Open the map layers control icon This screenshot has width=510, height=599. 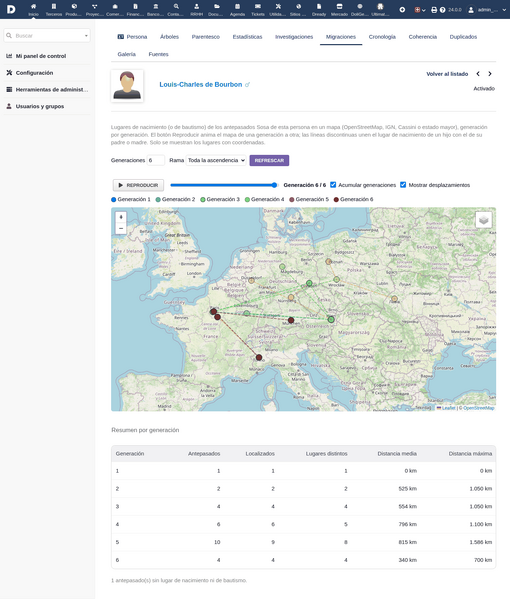(484, 220)
